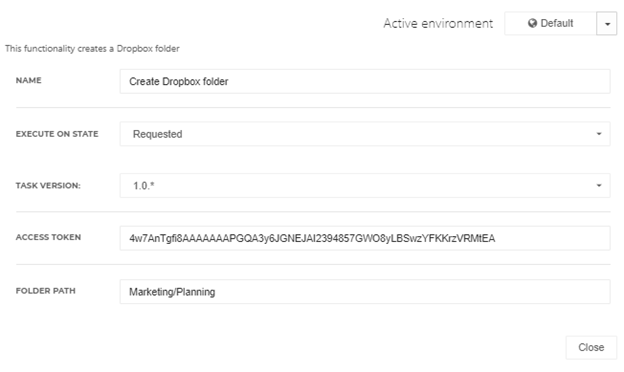The width and height of the screenshot is (624, 372).
Task: Click into the Access Token field
Action: (365, 238)
